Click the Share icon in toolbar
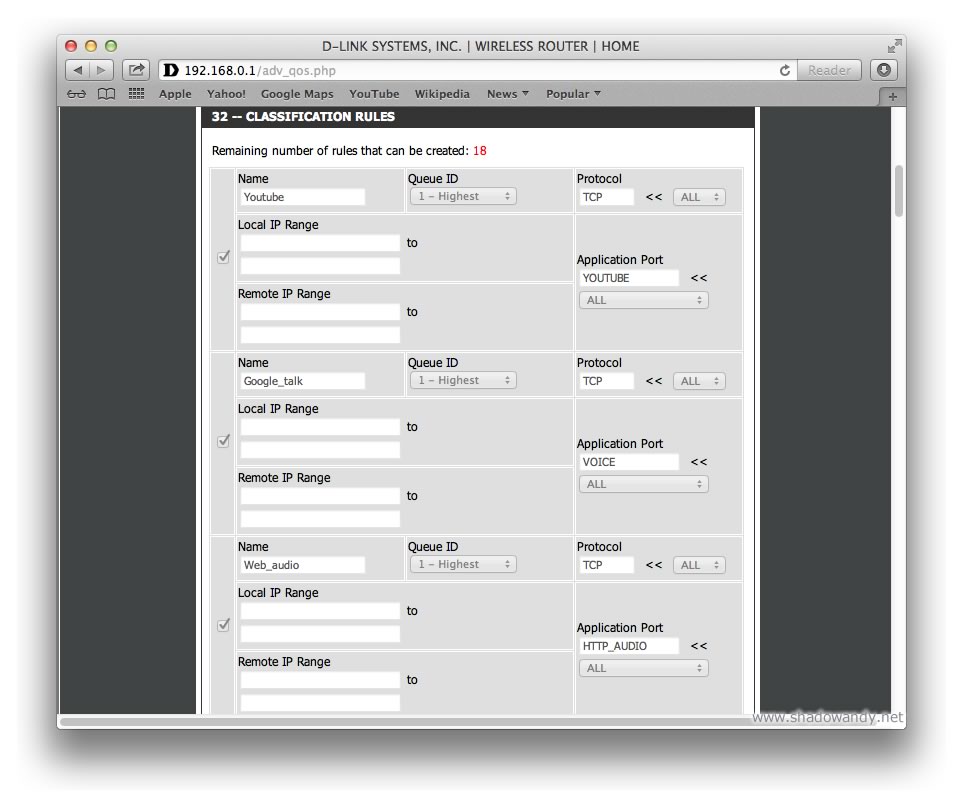The width and height of the screenshot is (963, 808). 136,70
